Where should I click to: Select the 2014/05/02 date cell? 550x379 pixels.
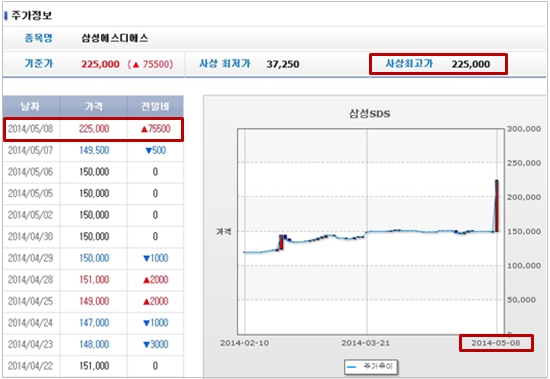pyautogui.click(x=31, y=215)
